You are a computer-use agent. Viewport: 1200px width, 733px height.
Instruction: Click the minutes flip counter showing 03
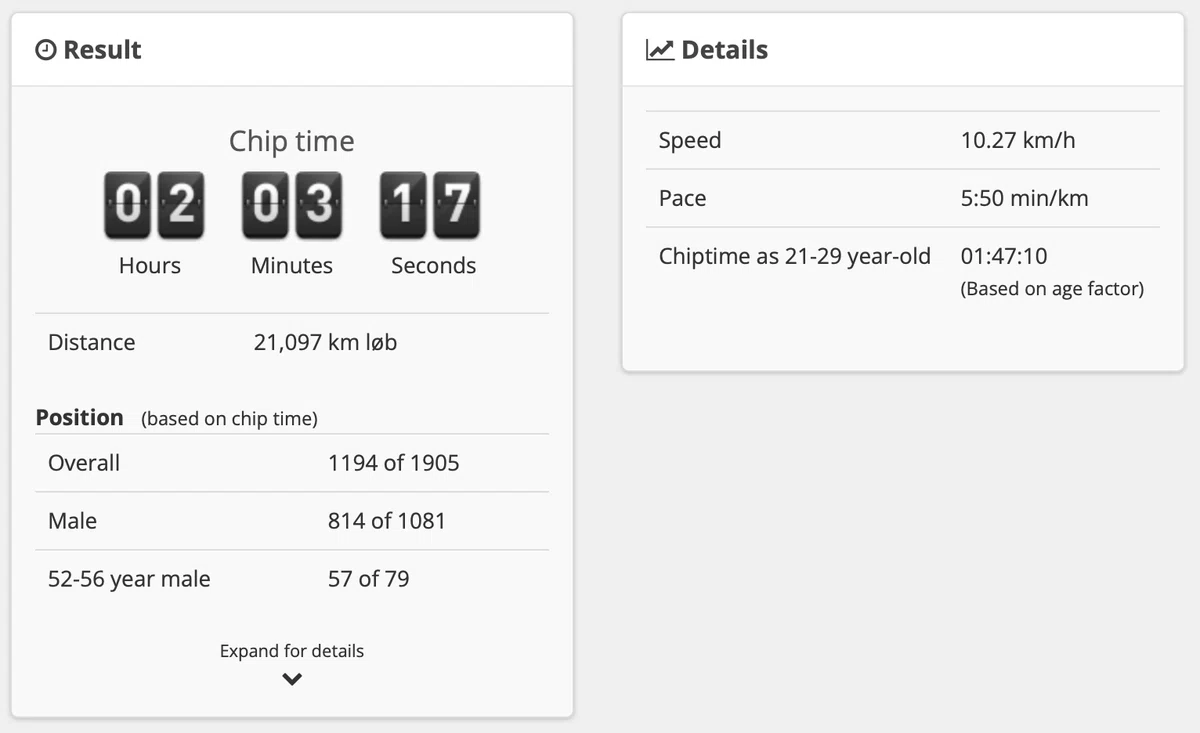292,205
